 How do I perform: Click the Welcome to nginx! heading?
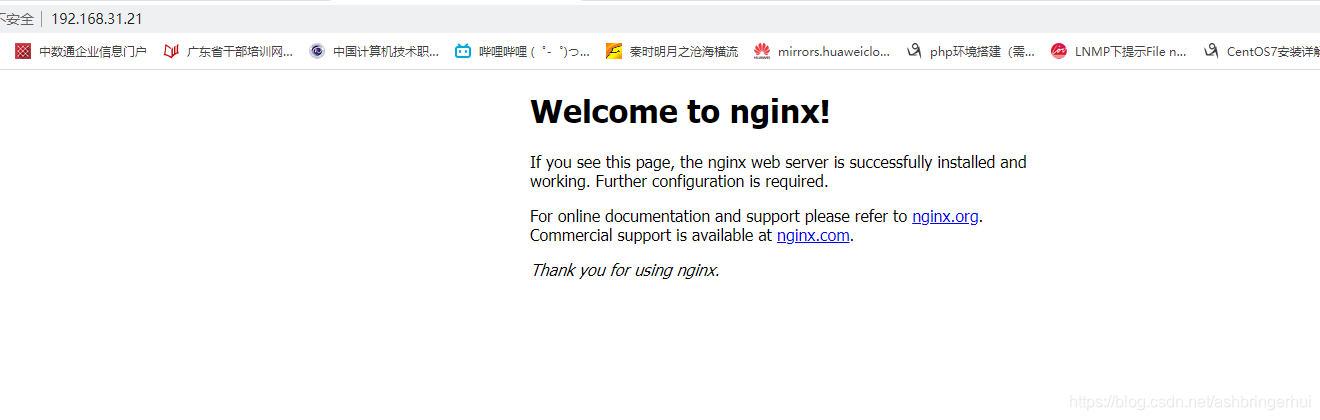point(680,112)
